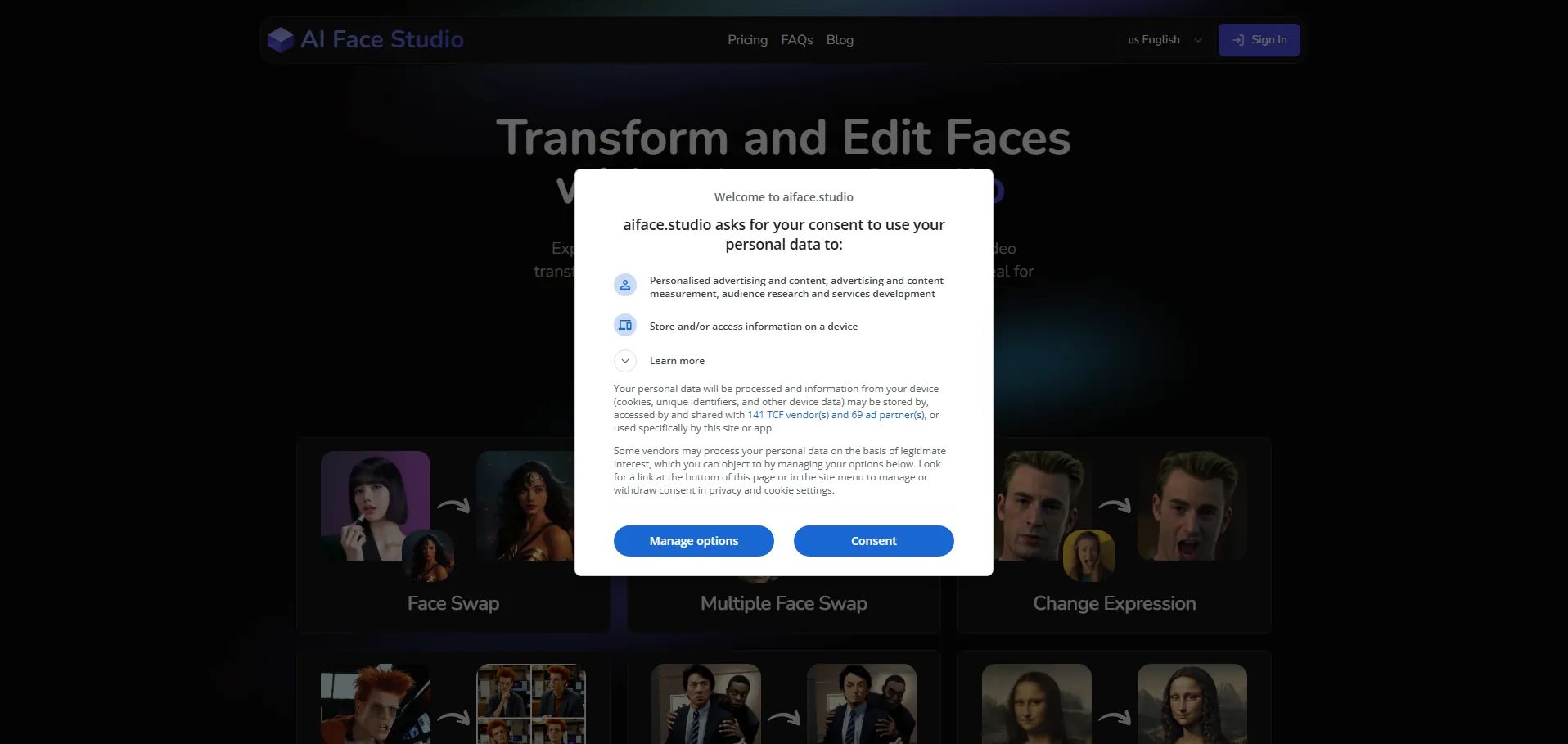Viewport: 1568px width, 744px height.
Task: Click the Sign In button
Action: click(x=1259, y=40)
